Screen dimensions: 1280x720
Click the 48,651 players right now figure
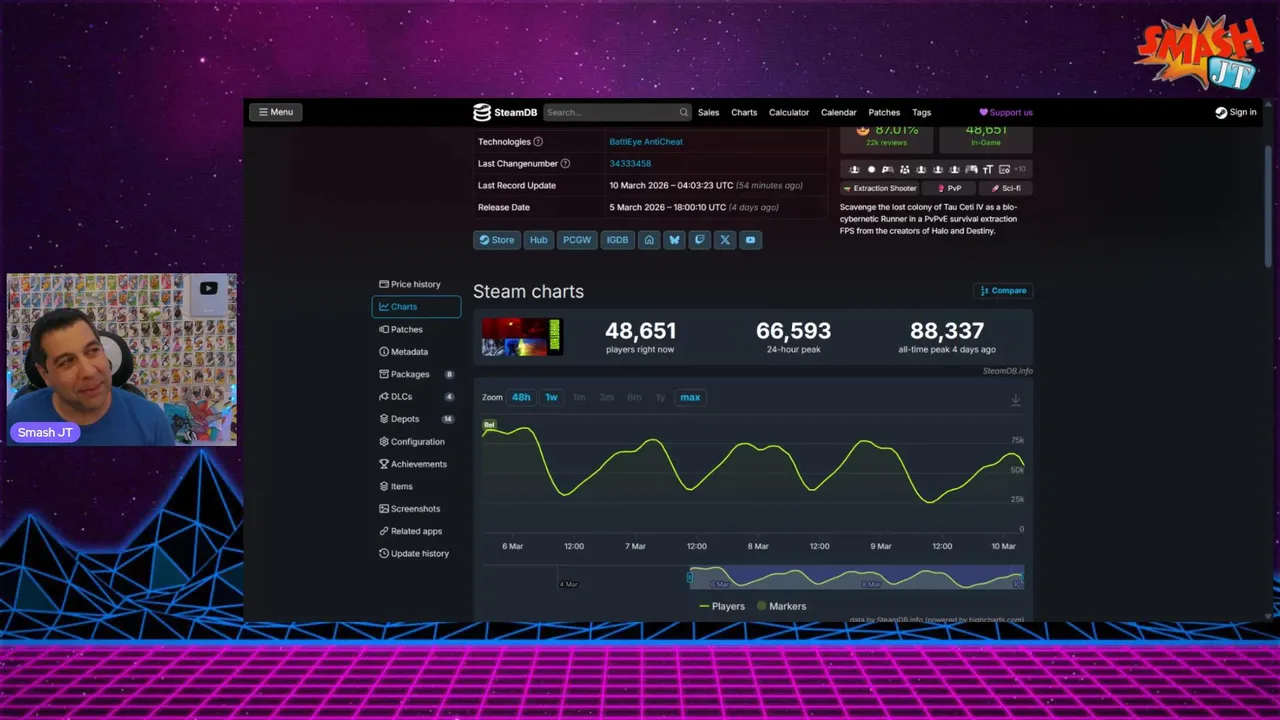click(x=640, y=331)
